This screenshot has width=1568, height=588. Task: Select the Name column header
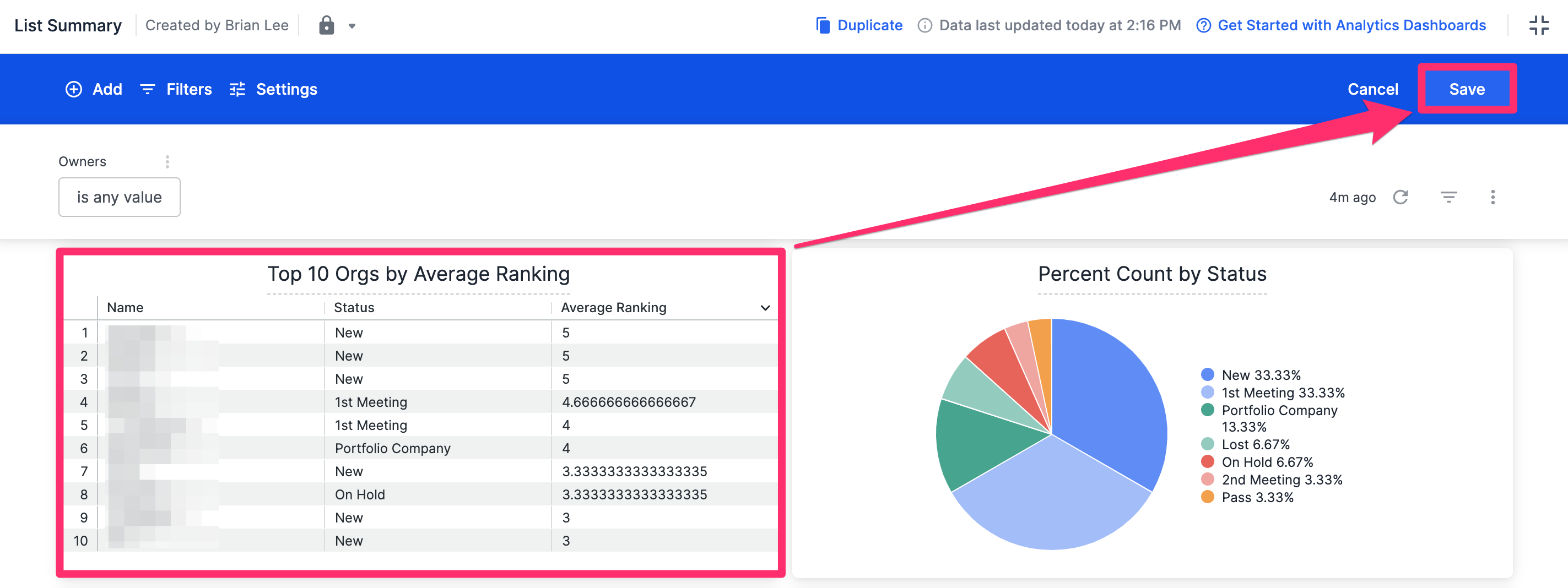[x=124, y=307]
